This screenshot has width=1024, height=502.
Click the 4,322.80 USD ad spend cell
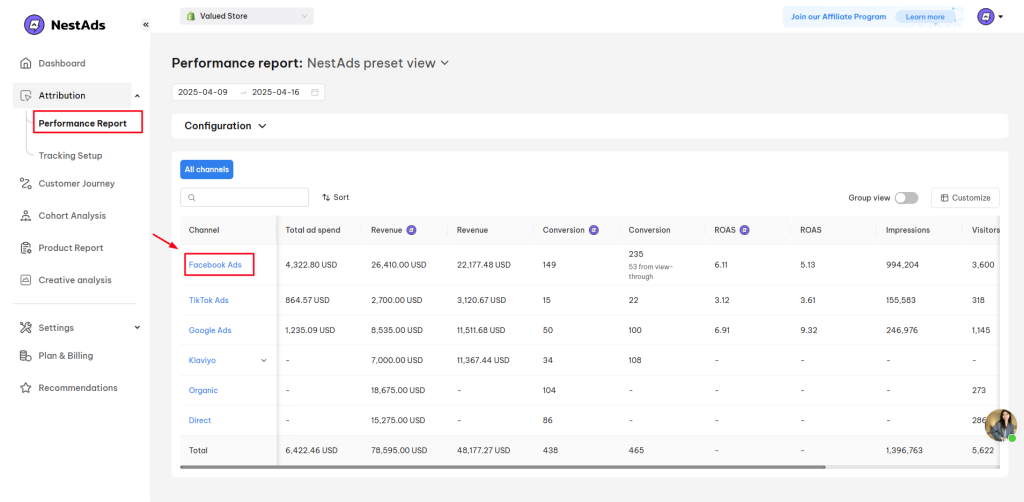(x=312, y=265)
